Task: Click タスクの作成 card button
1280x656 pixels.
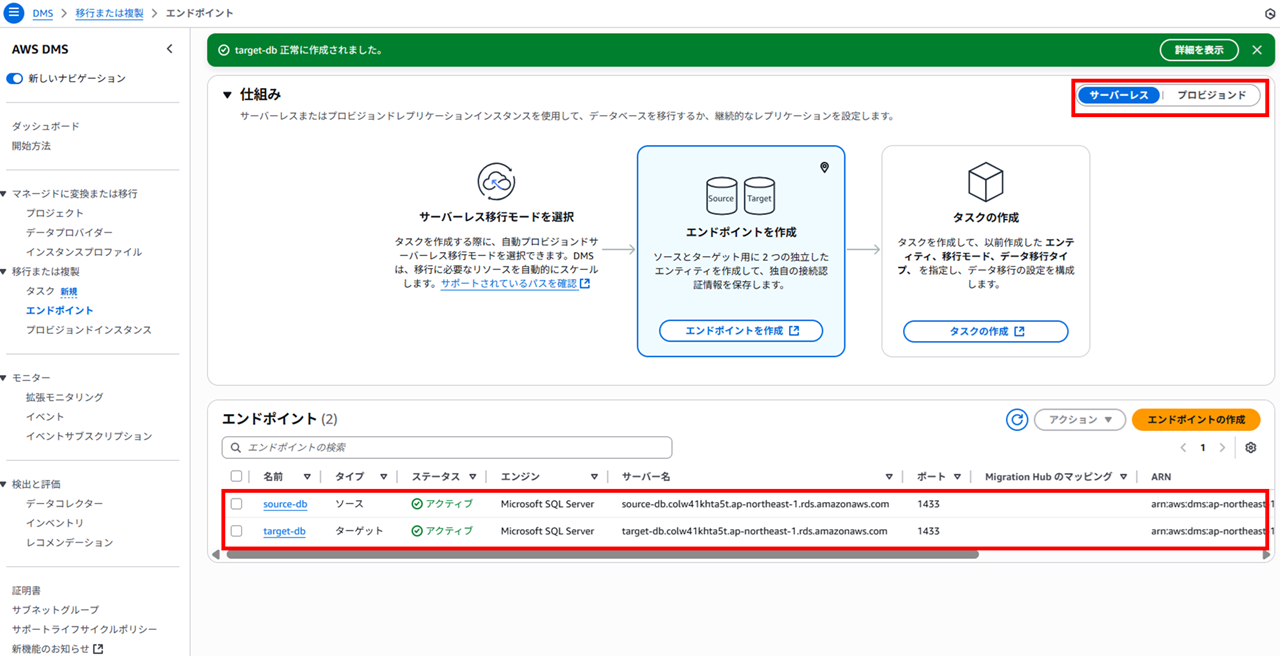Action: click(x=986, y=331)
